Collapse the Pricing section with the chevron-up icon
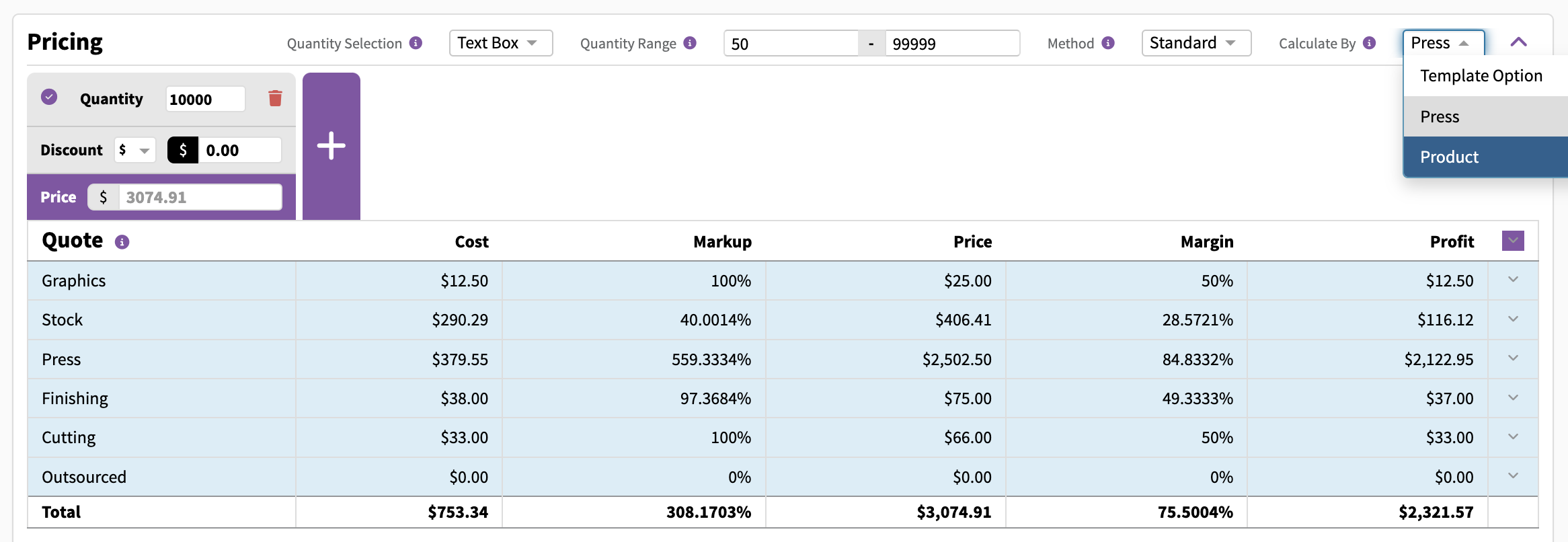The width and height of the screenshot is (1568, 542). (1518, 42)
